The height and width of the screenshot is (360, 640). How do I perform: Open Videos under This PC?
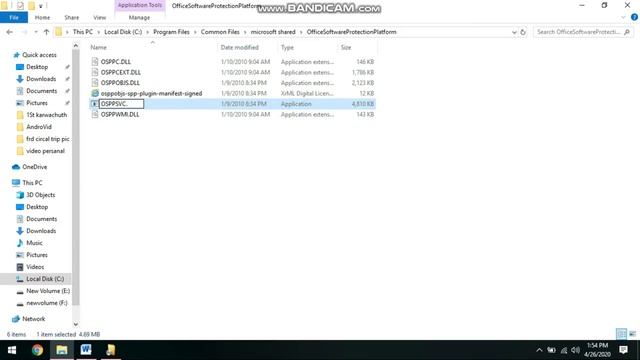click(35, 267)
